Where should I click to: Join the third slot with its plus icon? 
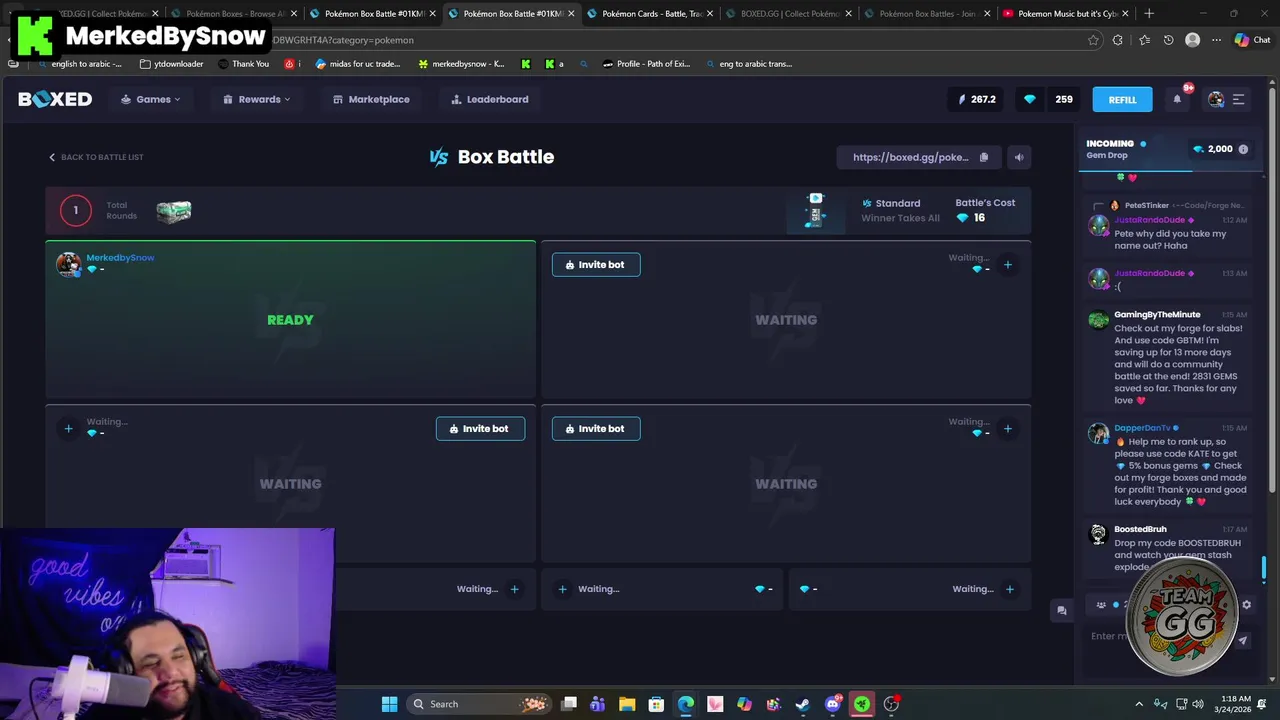68,429
